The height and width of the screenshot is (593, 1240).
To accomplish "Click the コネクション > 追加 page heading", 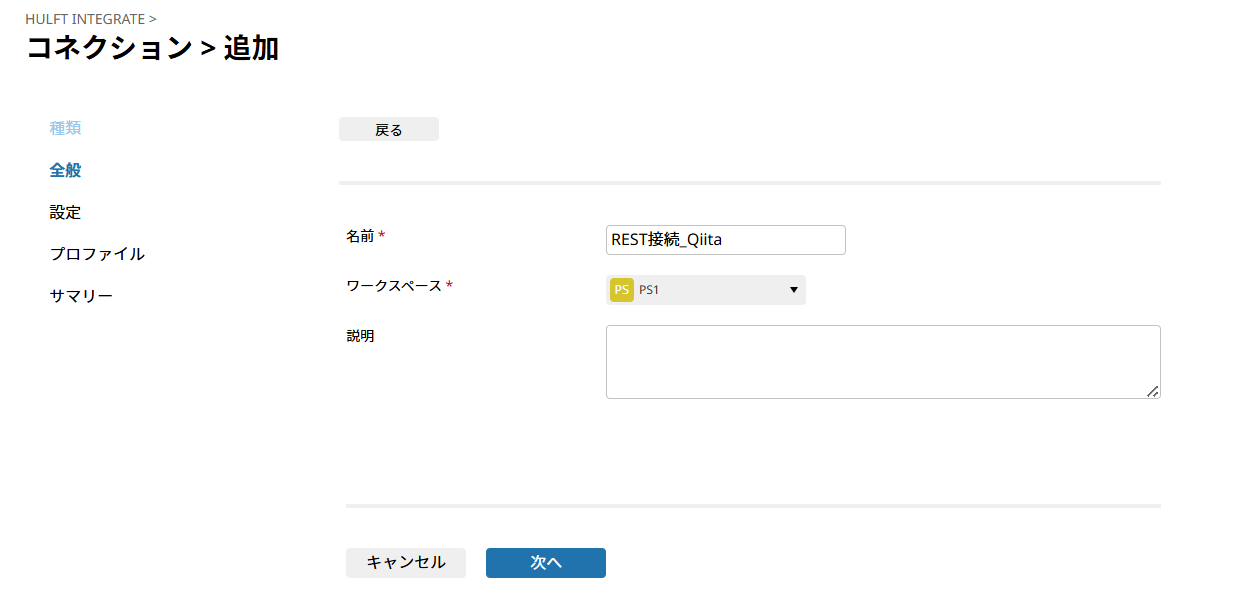I will tap(152, 47).
